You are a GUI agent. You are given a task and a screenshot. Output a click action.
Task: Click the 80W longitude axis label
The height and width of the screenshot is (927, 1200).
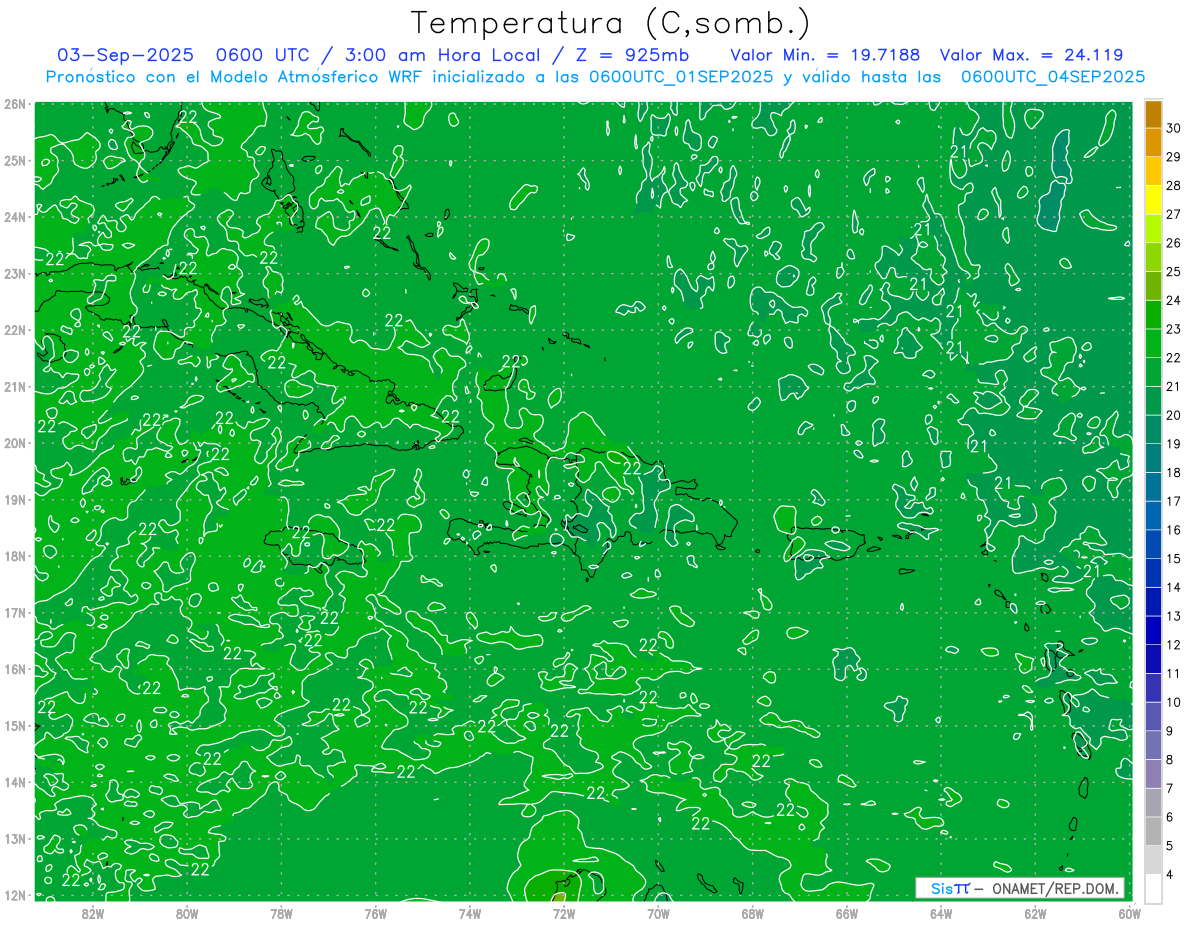(x=186, y=913)
